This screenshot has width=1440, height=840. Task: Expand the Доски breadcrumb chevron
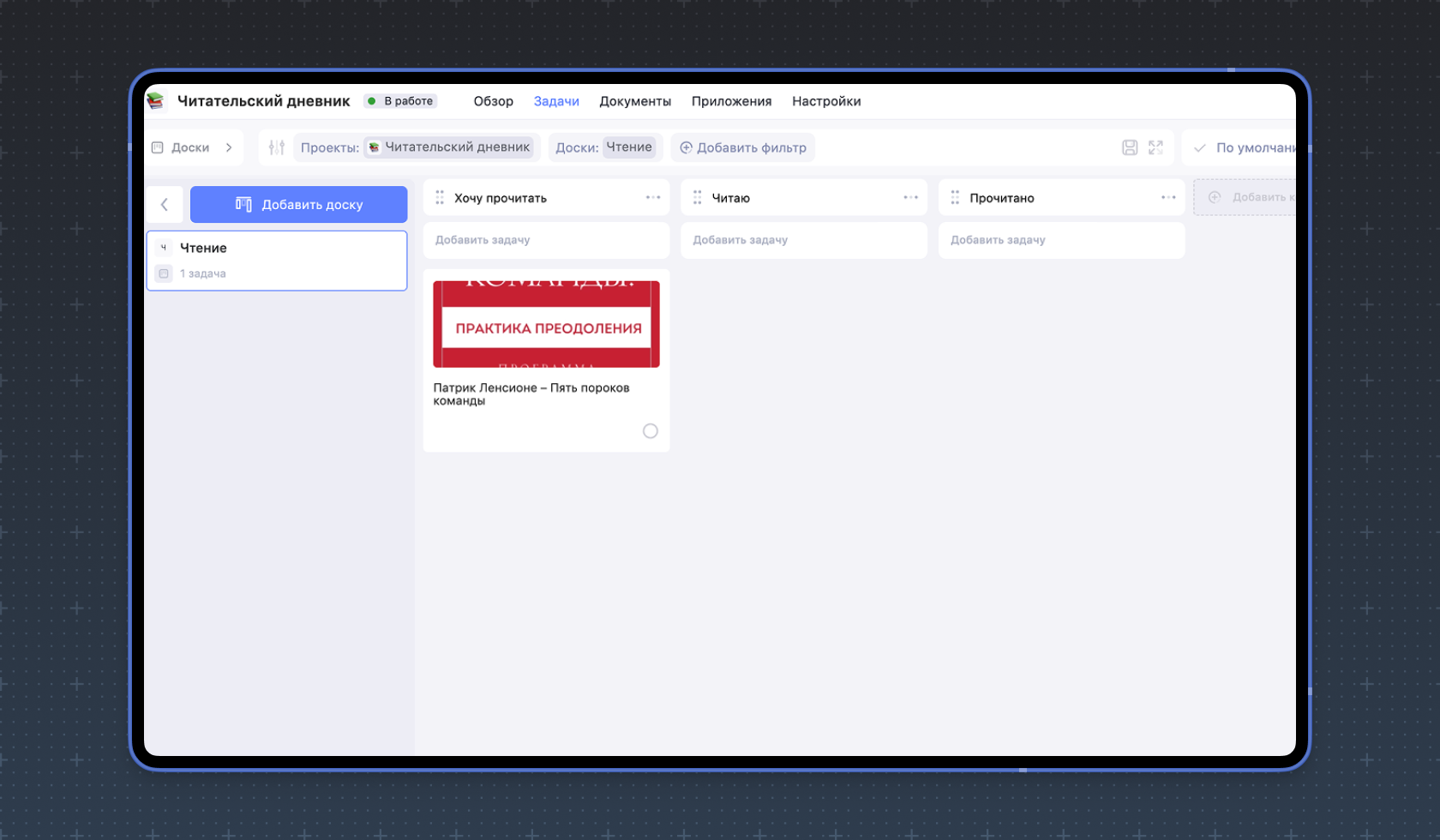click(x=229, y=147)
